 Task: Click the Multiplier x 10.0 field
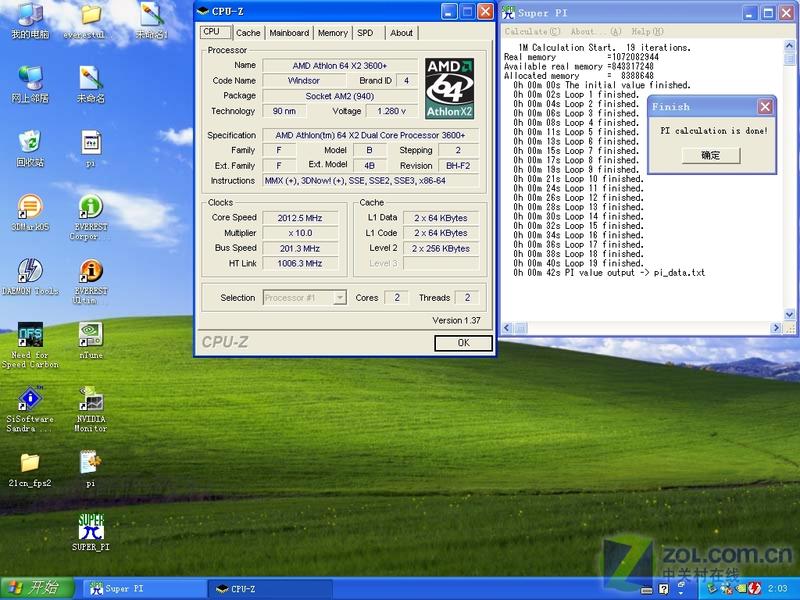click(x=300, y=233)
